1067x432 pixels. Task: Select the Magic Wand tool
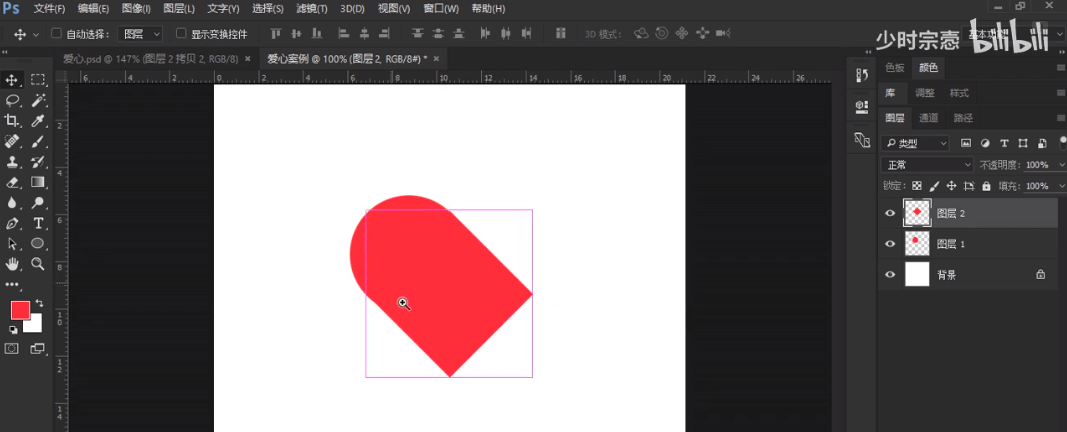click(38, 101)
